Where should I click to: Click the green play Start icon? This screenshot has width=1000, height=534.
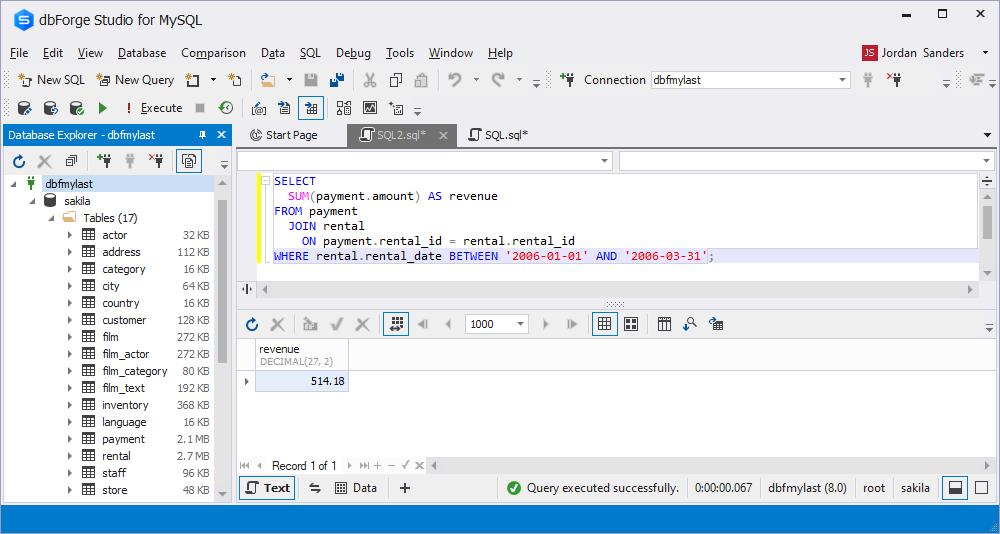[102, 108]
